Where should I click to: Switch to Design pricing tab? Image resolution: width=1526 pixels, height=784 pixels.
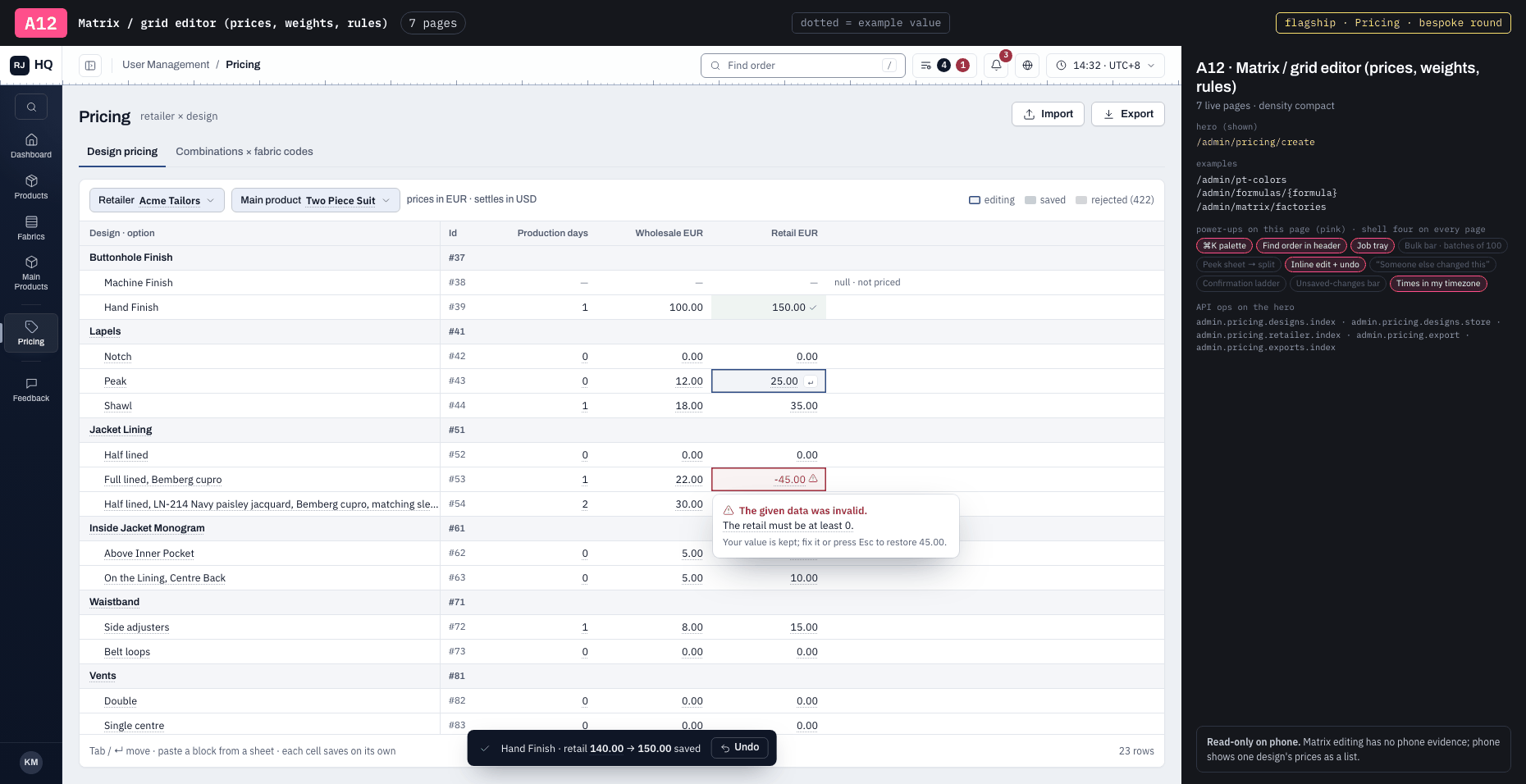point(122,152)
